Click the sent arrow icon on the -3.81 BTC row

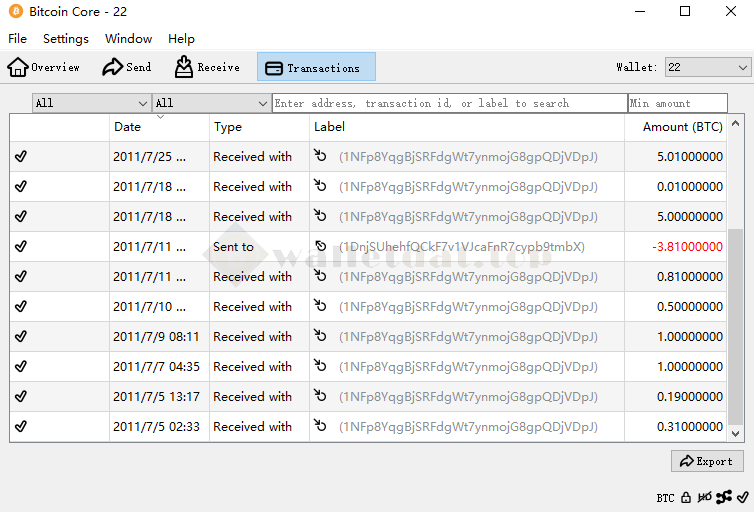tap(320, 247)
